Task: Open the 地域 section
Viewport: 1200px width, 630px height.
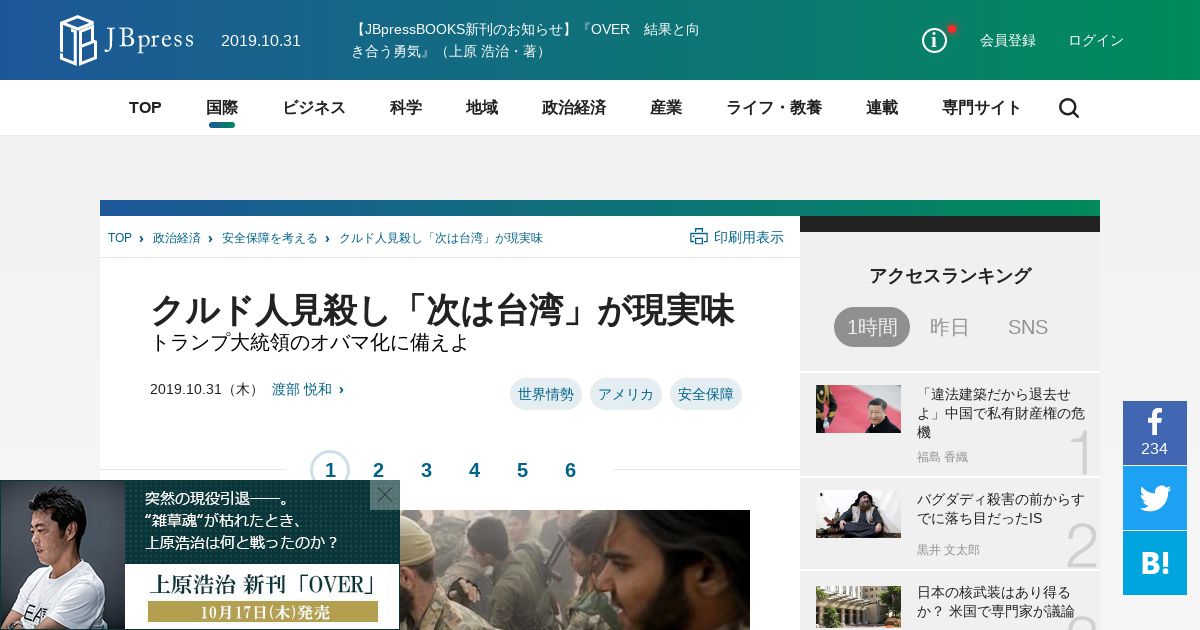Action: (x=482, y=108)
